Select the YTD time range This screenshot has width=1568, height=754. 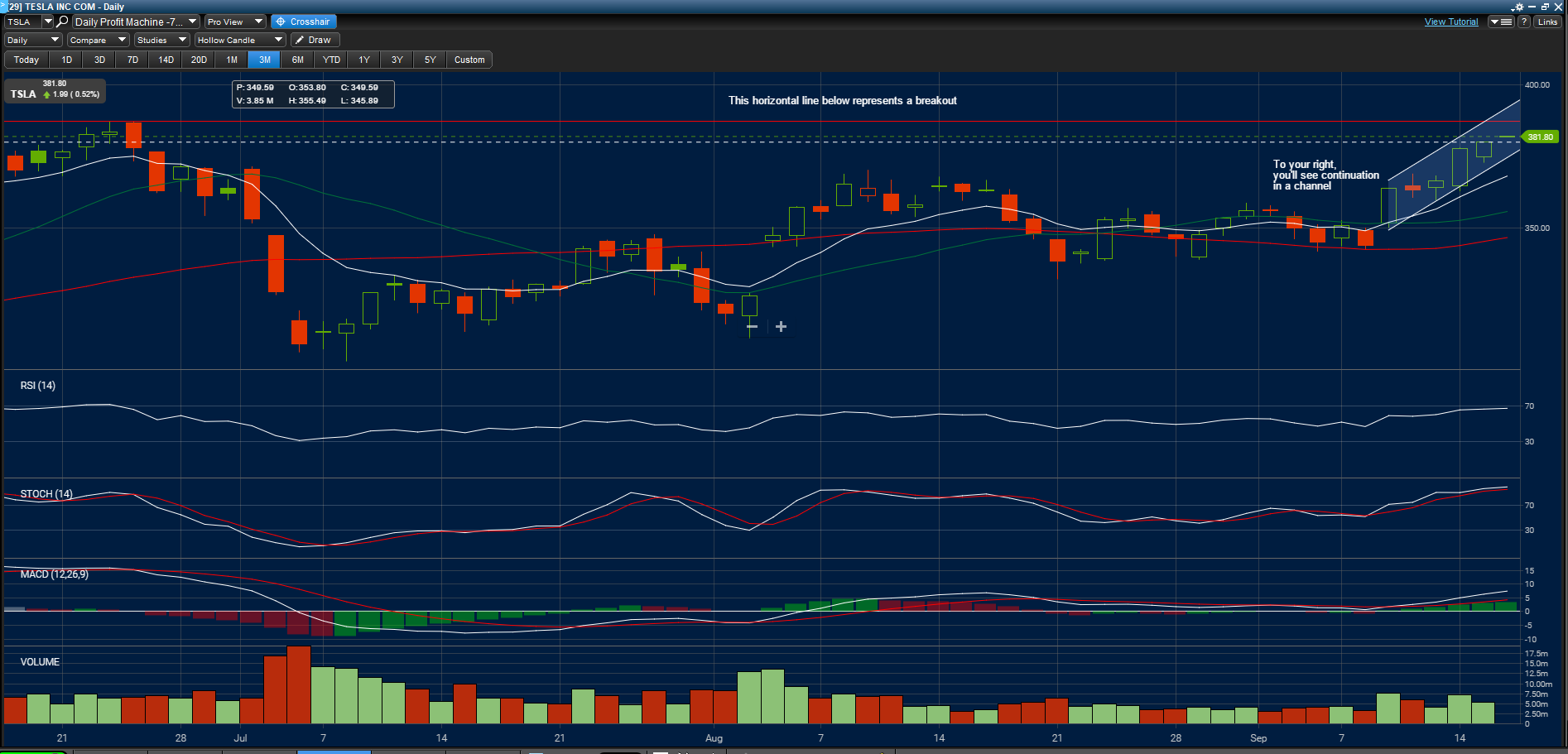331,60
